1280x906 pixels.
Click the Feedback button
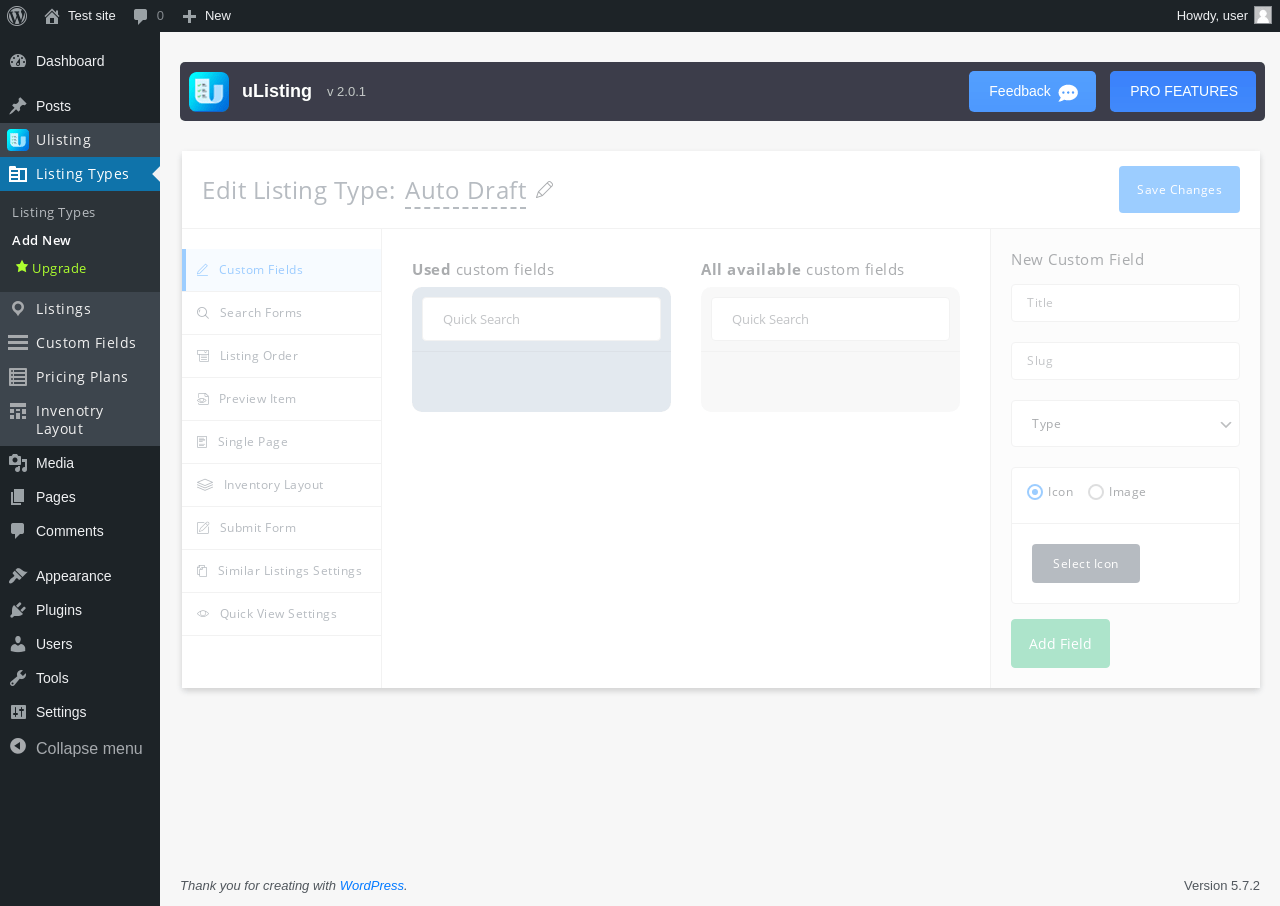1032,92
